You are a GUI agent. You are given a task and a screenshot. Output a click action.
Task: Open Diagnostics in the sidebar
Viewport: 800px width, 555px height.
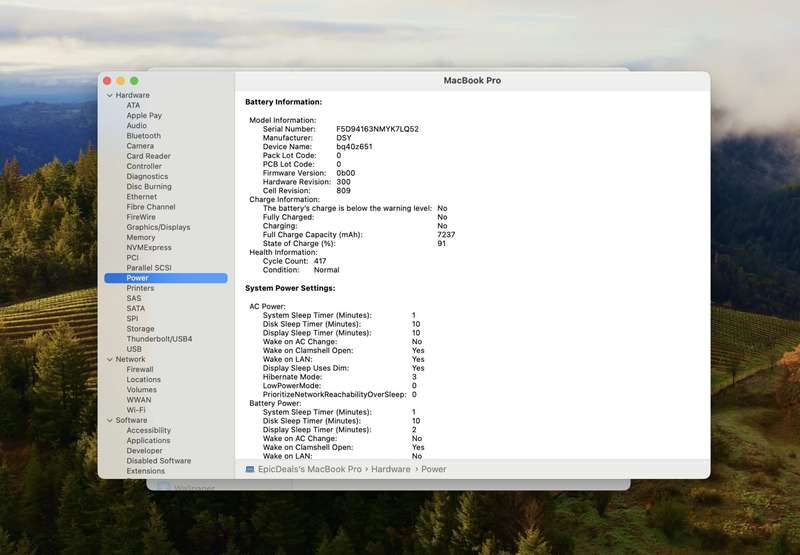pyautogui.click(x=147, y=176)
